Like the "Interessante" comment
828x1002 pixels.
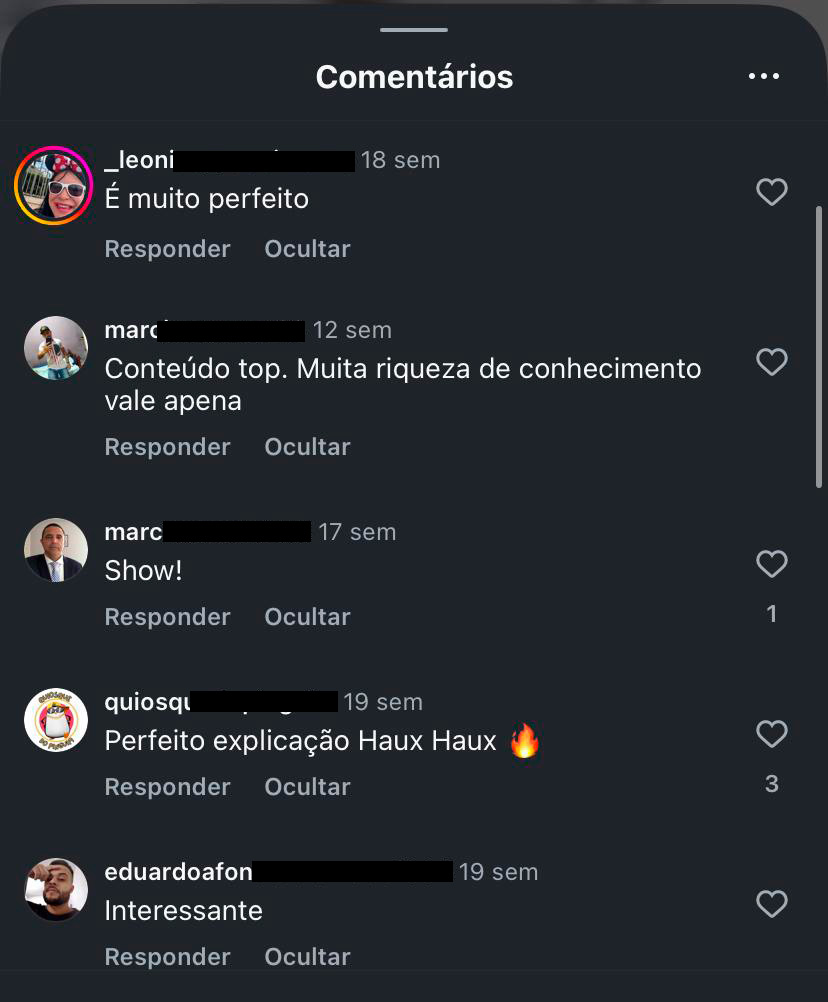click(x=772, y=904)
